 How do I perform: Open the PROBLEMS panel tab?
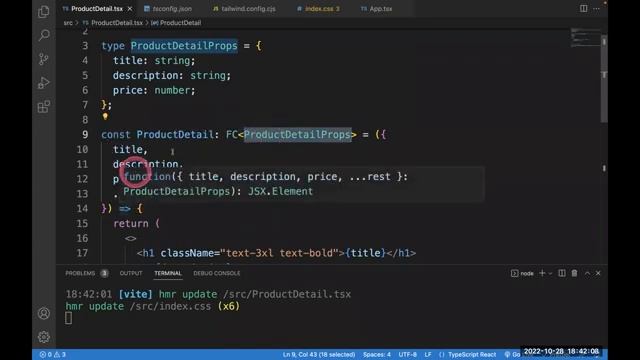87,273
